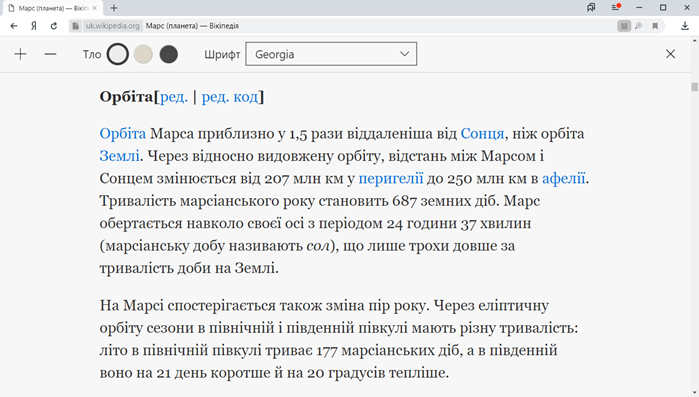The image size is (699, 397).
Task: Open the Georgia font dropdown
Action: pyautogui.click(x=331, y=54)
